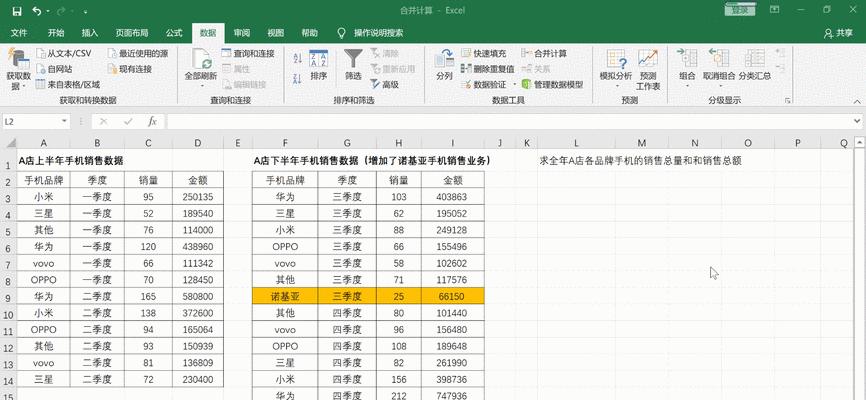Select cell containing 诺基亚

click(x=285, y=297)
